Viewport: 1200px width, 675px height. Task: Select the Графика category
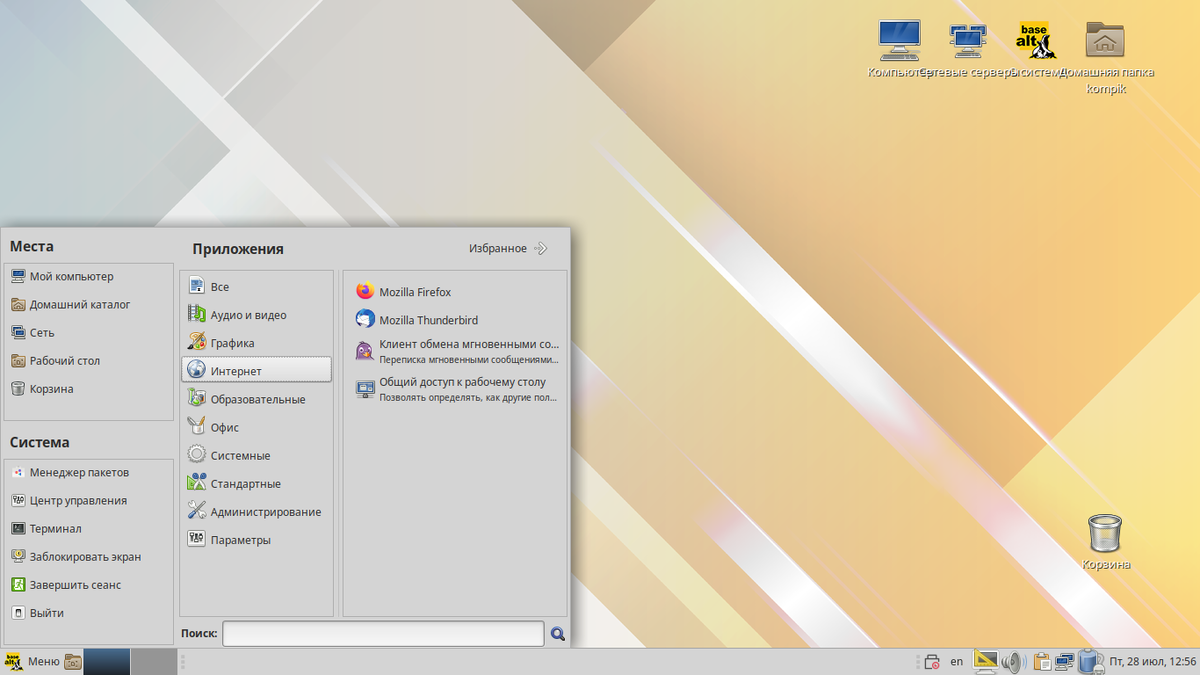pyautogui.click(x=256, y=343)
